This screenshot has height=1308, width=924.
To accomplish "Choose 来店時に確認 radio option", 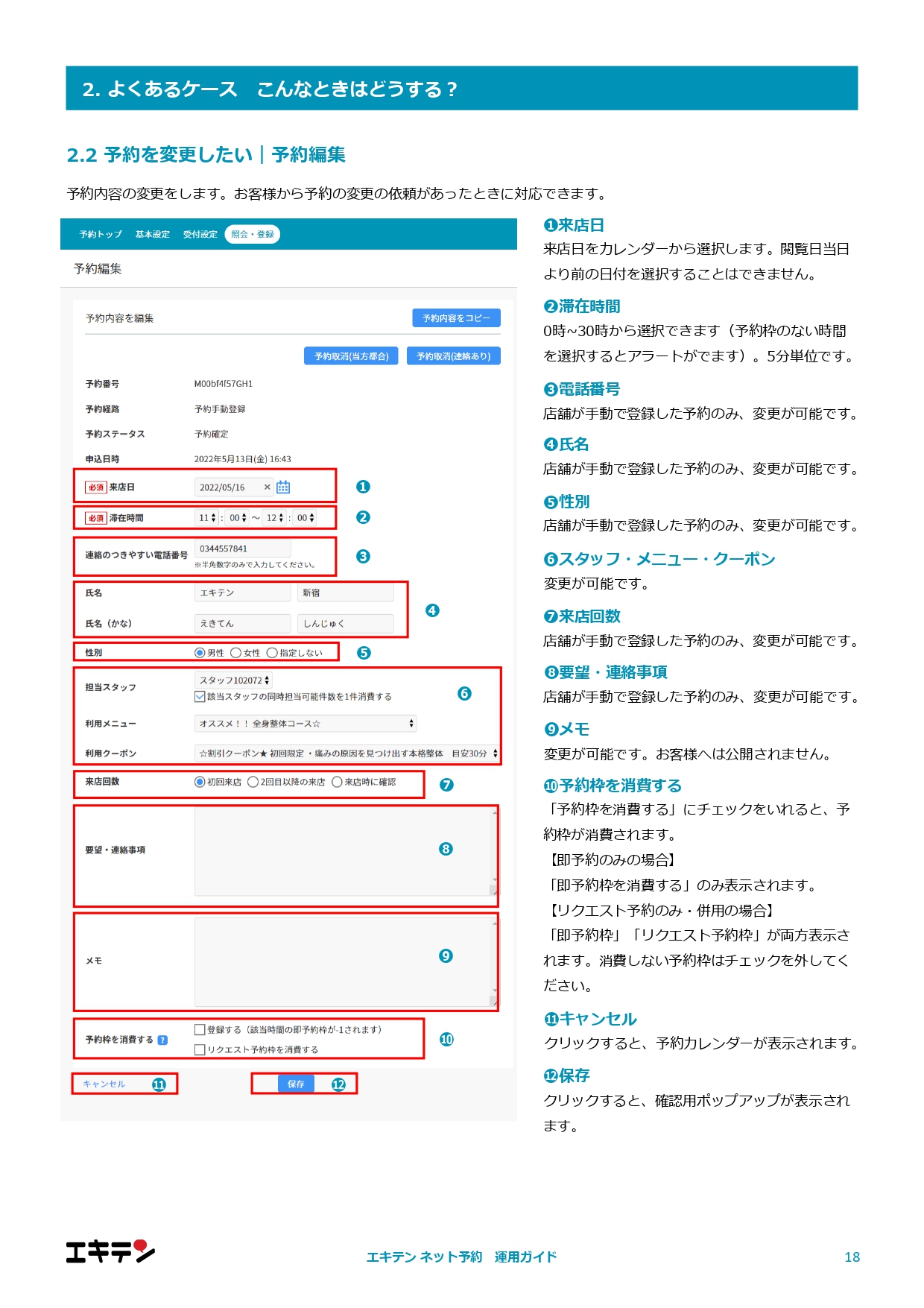I will click(337, 782).
